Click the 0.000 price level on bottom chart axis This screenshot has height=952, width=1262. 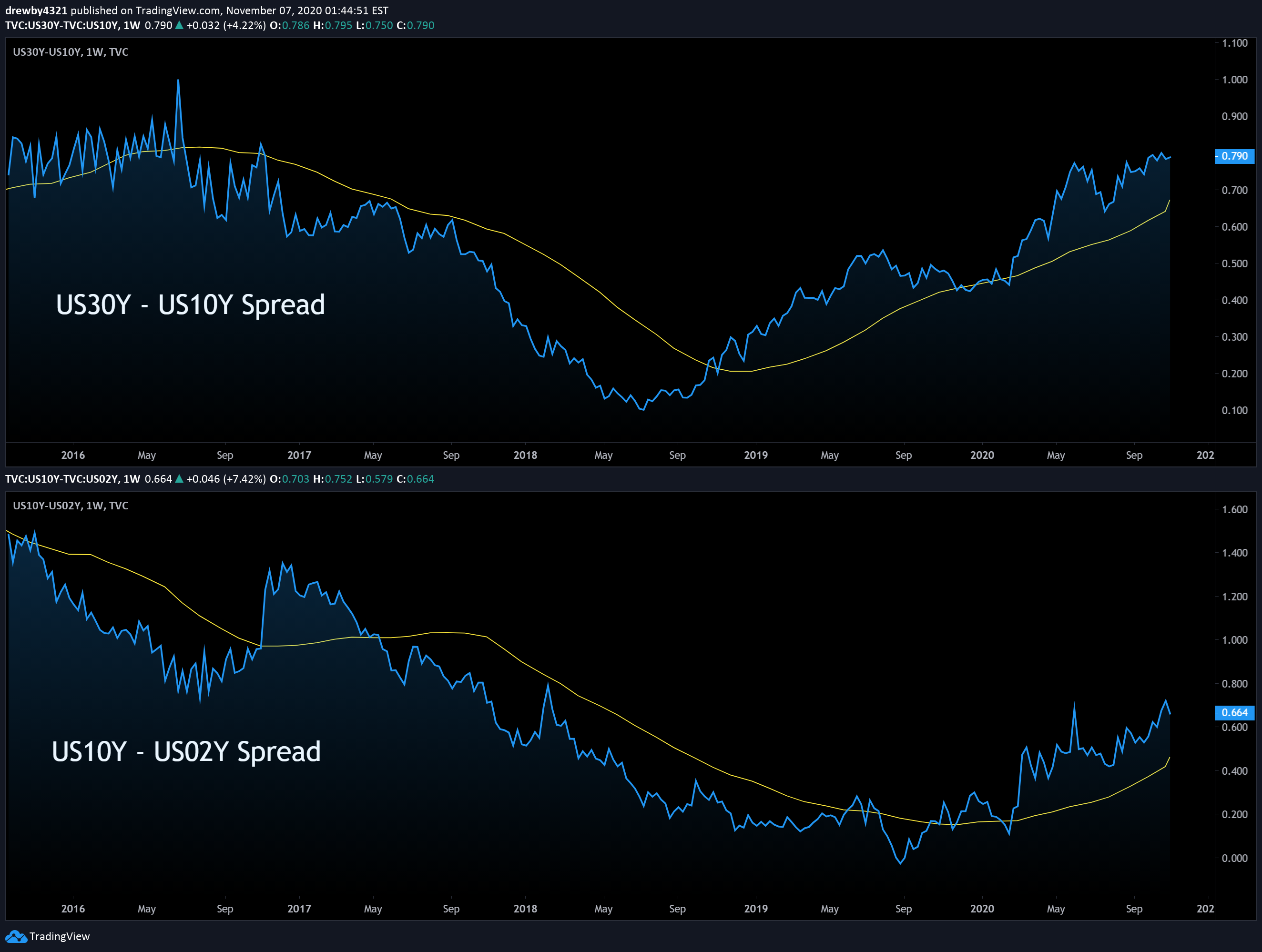[x=1235, y=858]
